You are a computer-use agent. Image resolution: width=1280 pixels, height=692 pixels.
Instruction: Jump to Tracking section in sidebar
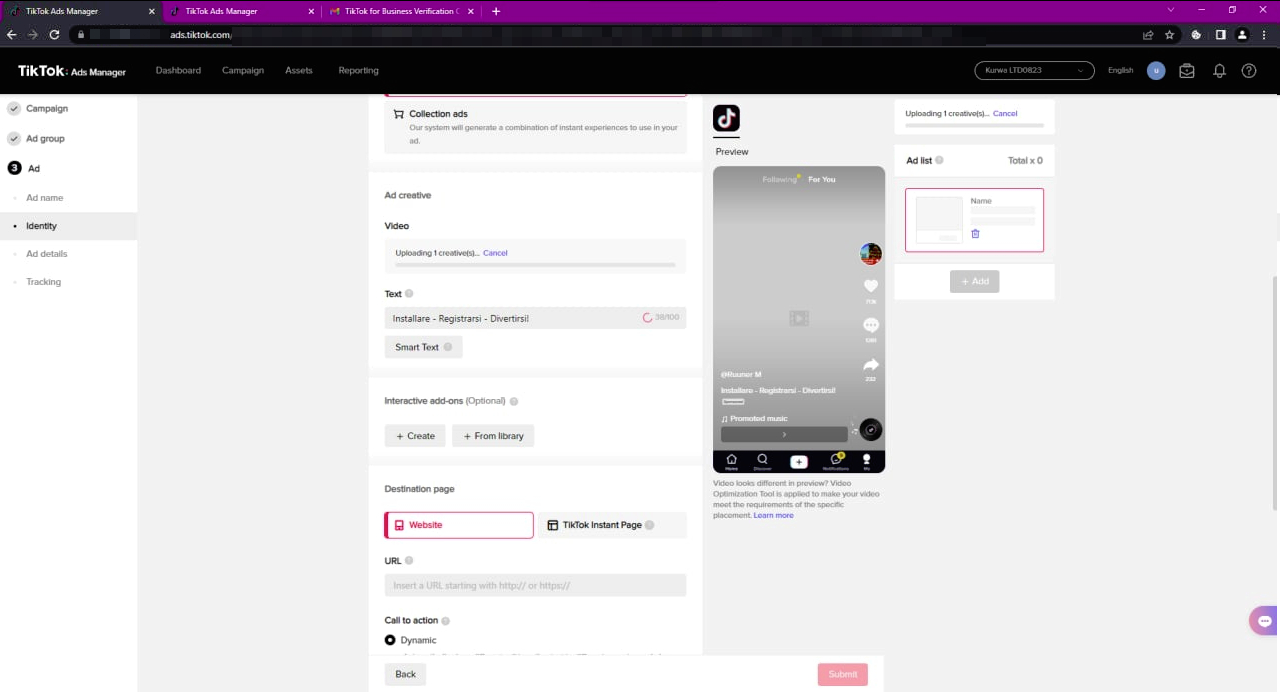point(43,282)
